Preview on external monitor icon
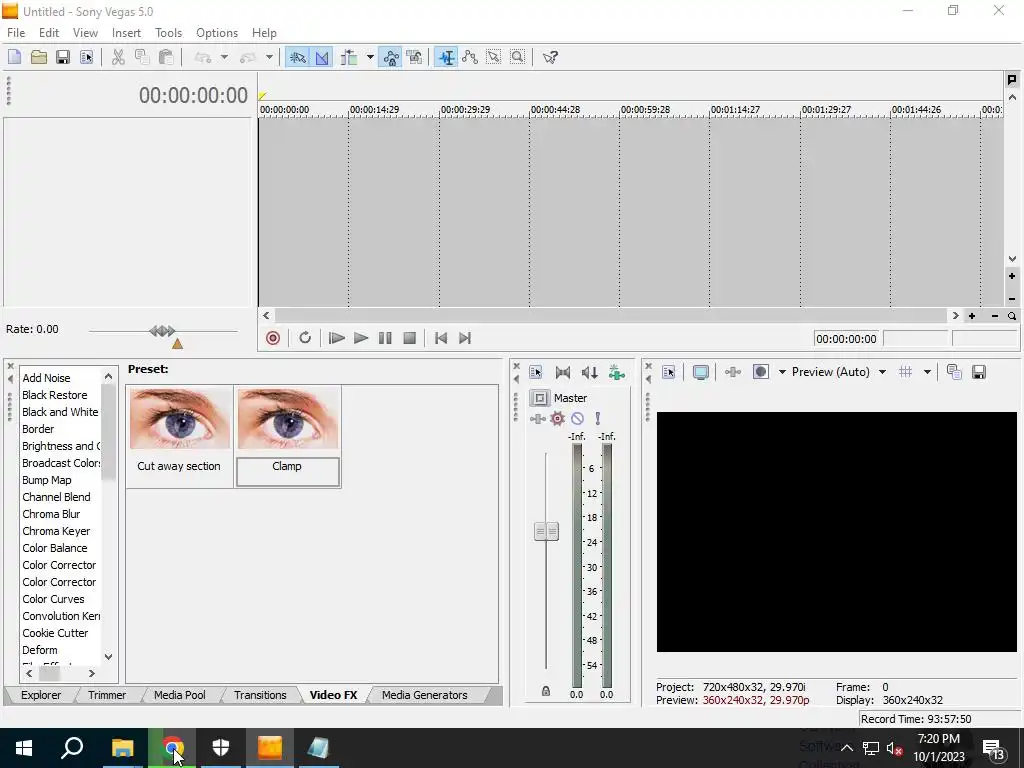 pyautogui.click(x=701, y=372)
